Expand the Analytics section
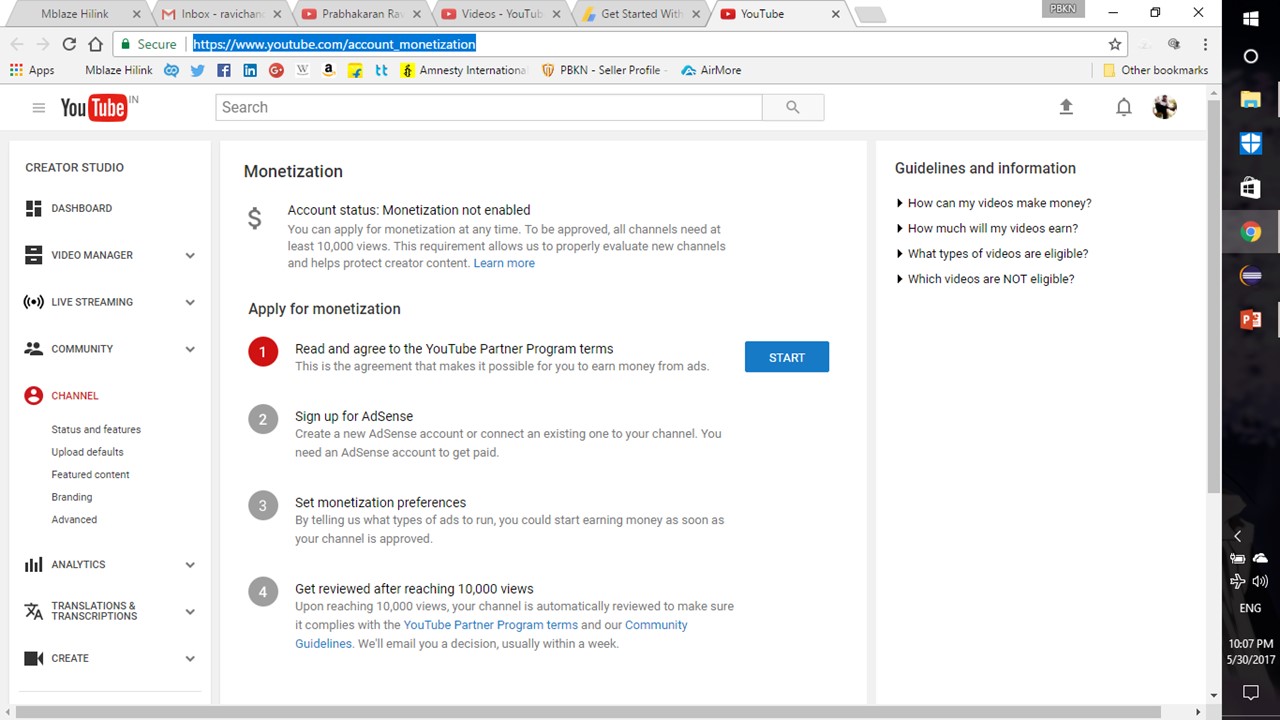1280x720 pixels. coord(190,565)
